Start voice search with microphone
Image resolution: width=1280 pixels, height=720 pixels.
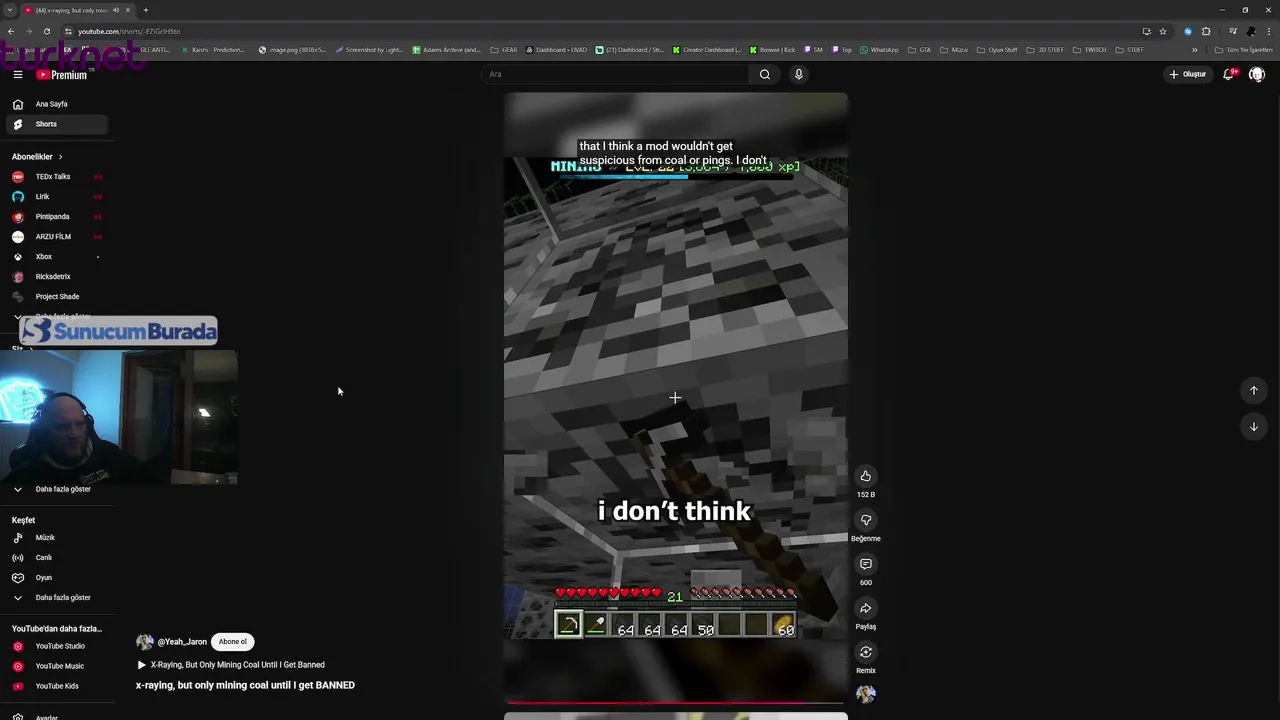[798, 74]
